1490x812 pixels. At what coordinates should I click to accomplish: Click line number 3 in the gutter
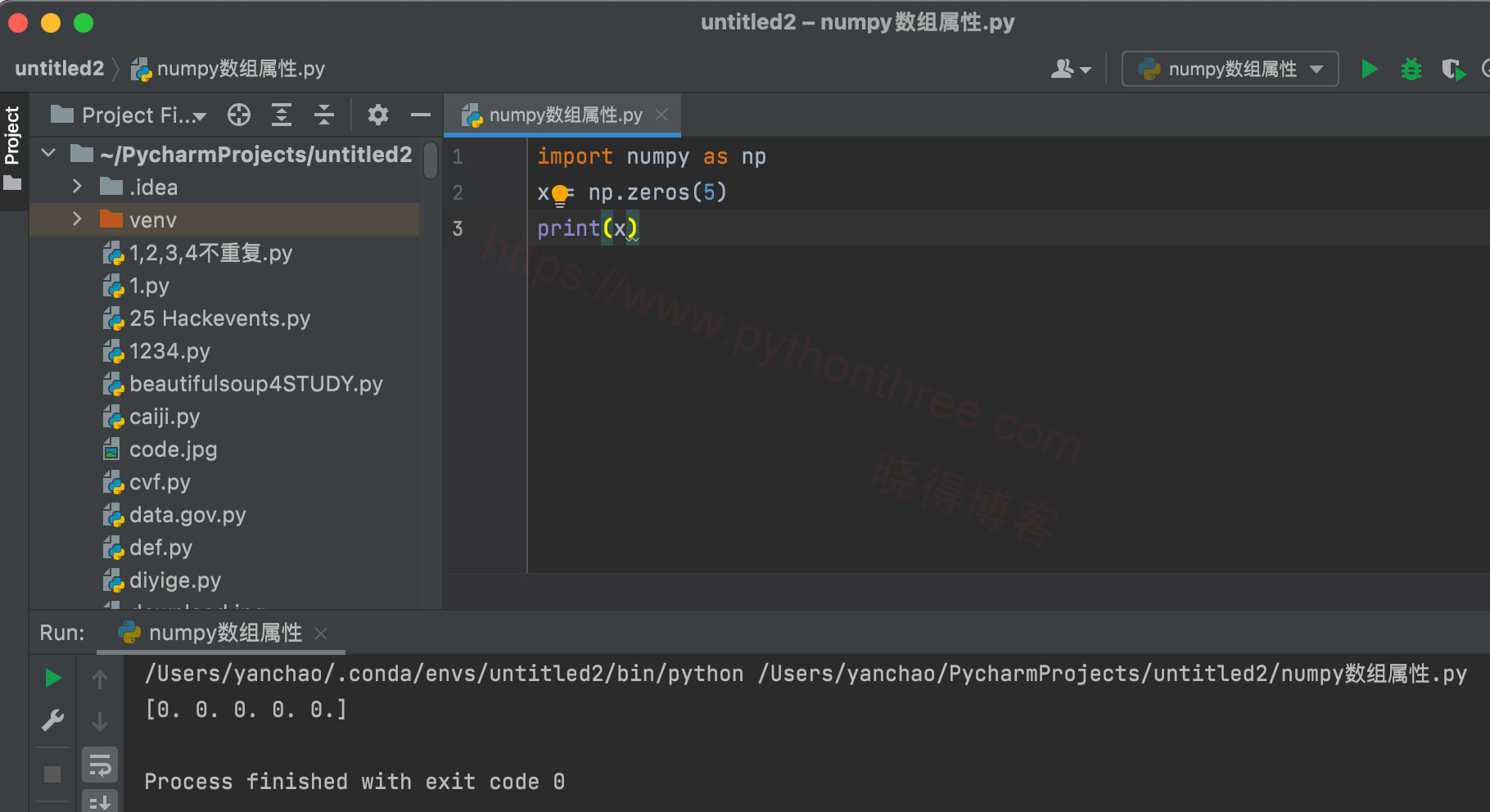(458, 228)
